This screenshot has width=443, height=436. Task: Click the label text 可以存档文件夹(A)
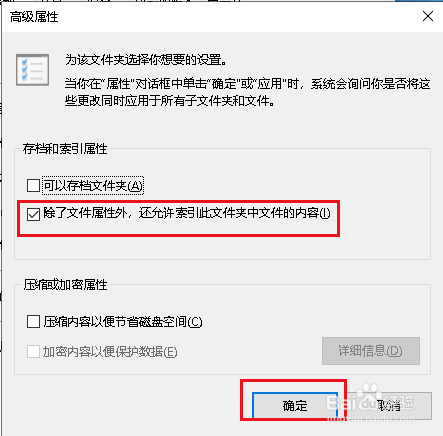(93, 186)
